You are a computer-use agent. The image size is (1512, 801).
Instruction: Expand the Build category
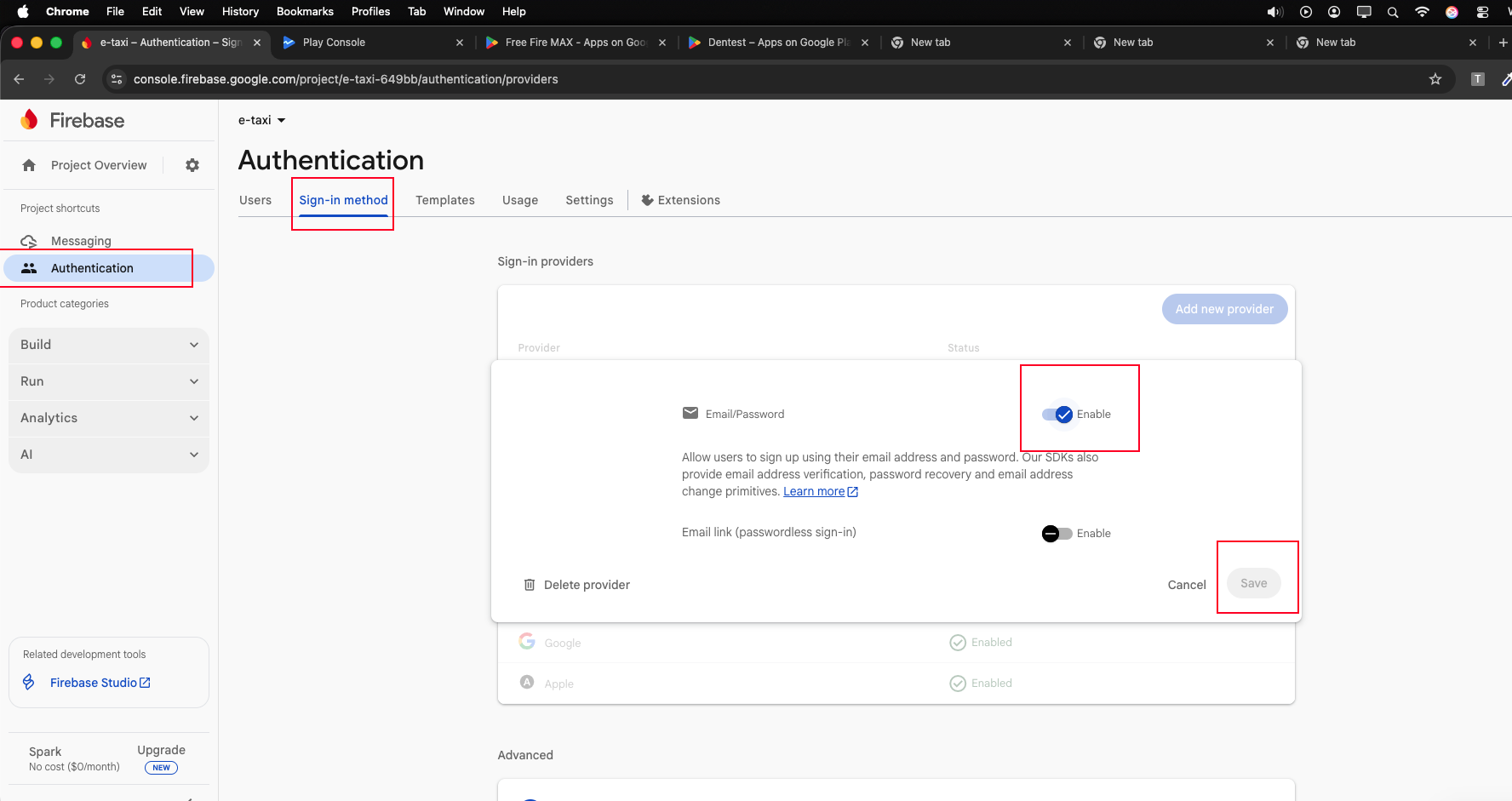109,345
